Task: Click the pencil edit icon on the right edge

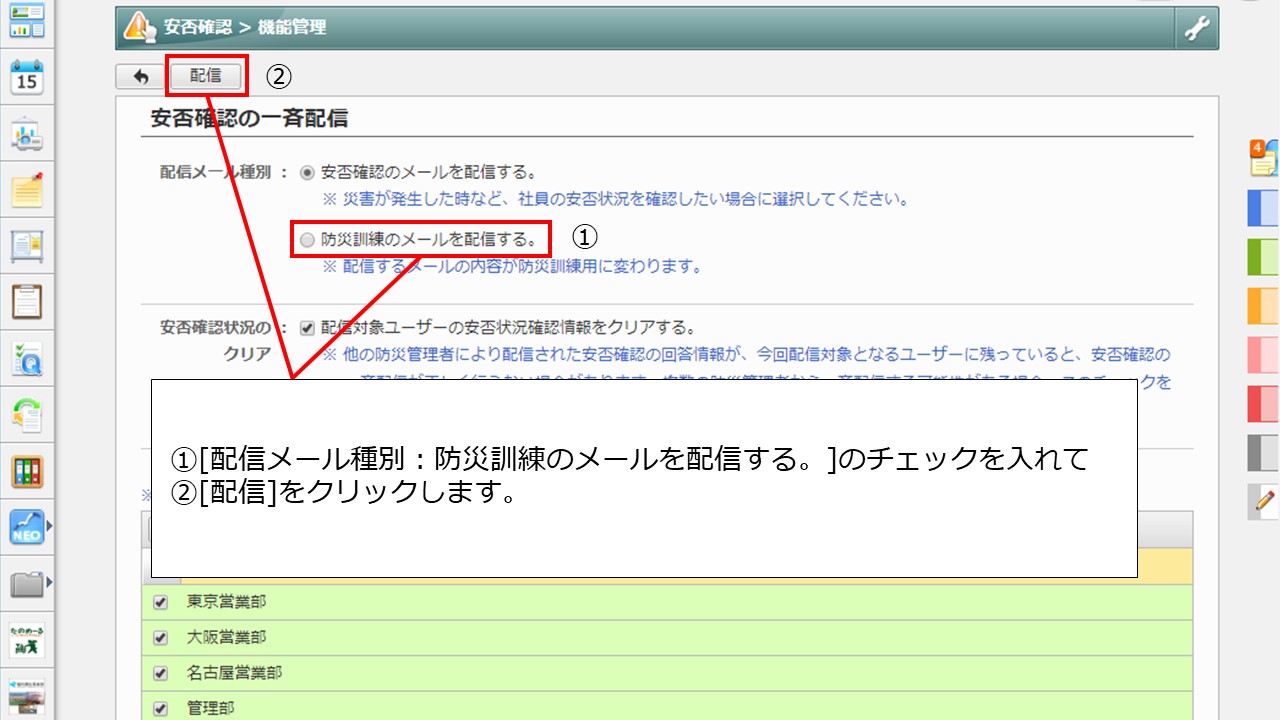Action: click(x=1266, y=500)
